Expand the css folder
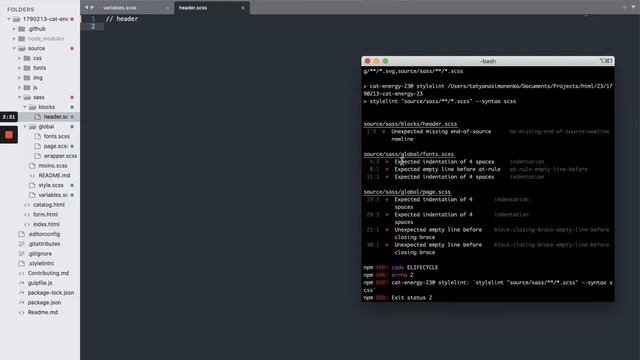640x360 pixels. point(19,58)
